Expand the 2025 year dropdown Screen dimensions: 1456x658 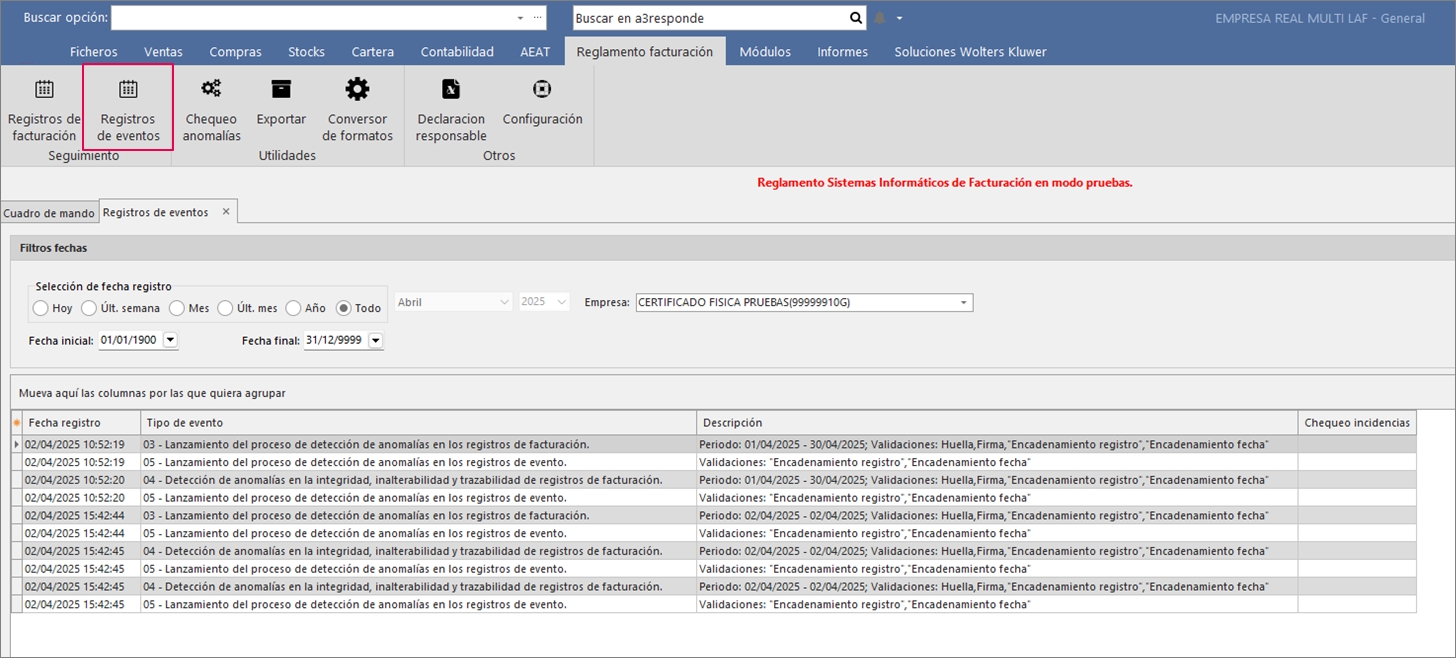[x=562, y=301]
